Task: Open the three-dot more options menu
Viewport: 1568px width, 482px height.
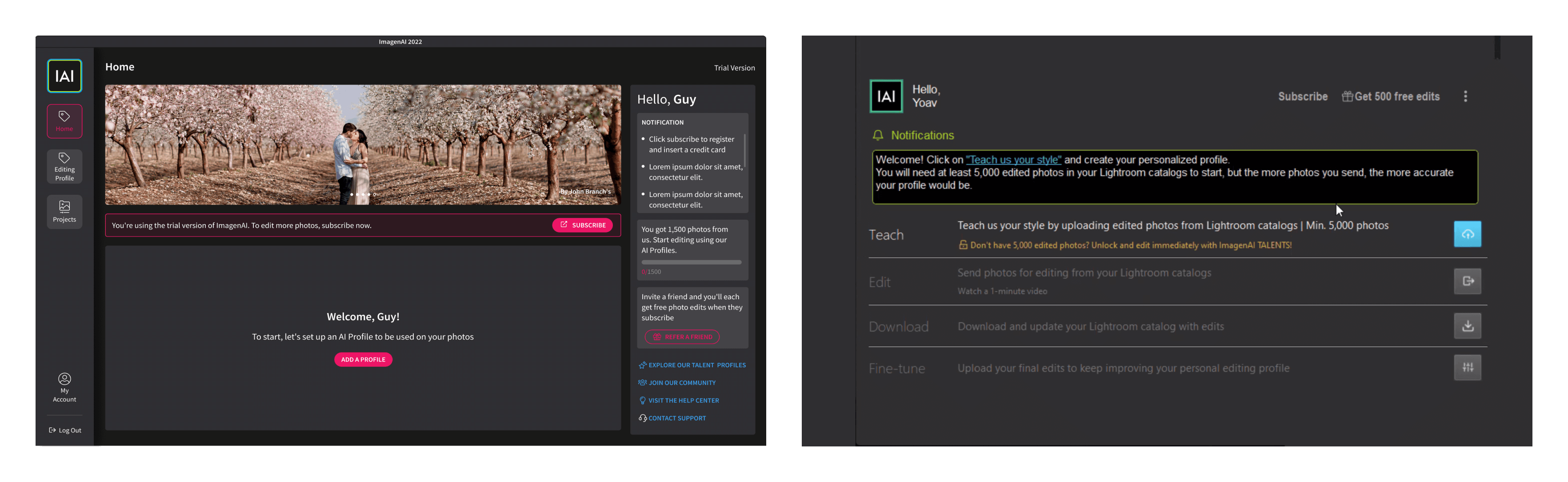Action: coord(1465,96)
